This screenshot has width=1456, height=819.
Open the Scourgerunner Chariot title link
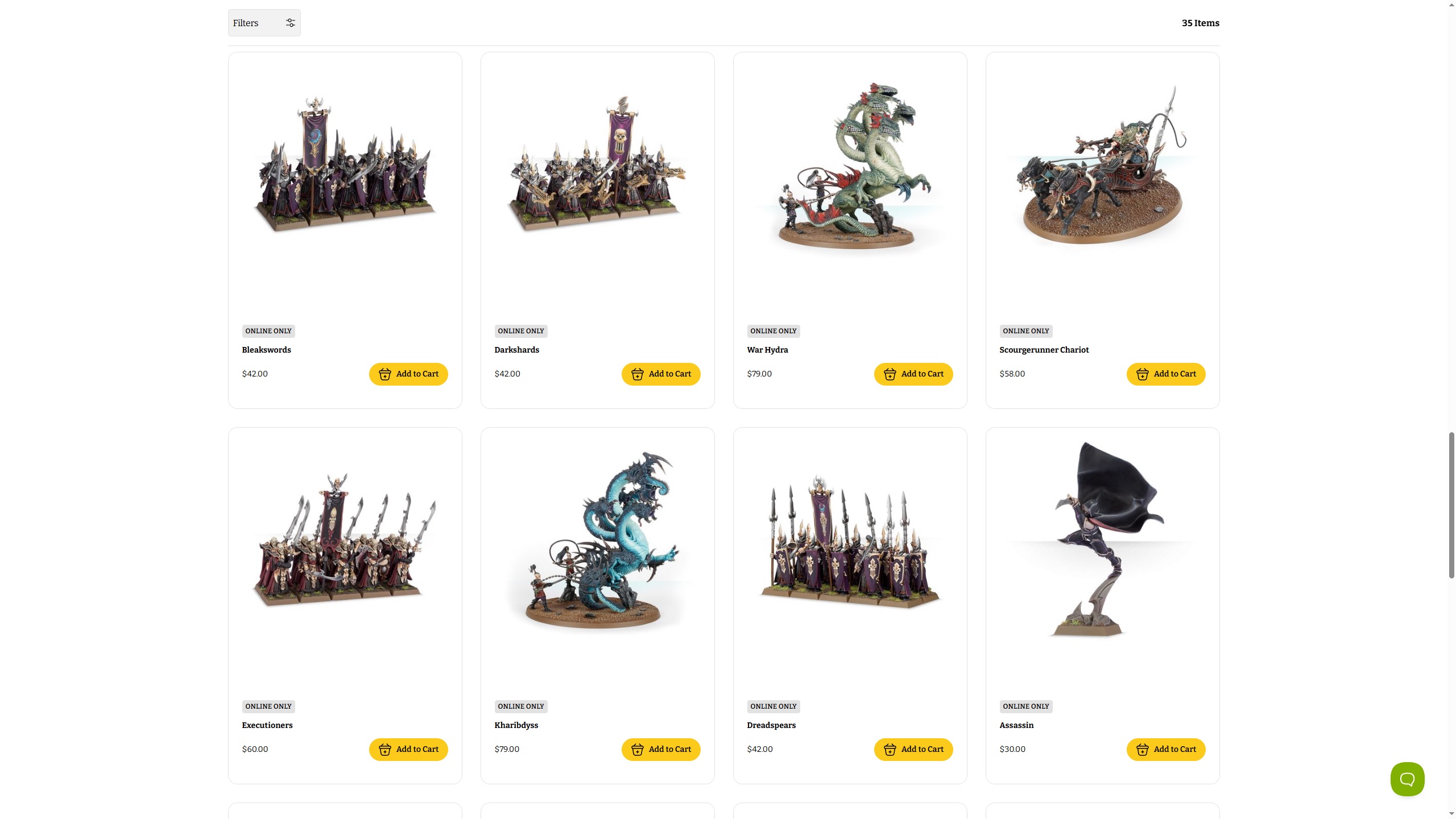pyautogui.click(x=1044, y=350)
